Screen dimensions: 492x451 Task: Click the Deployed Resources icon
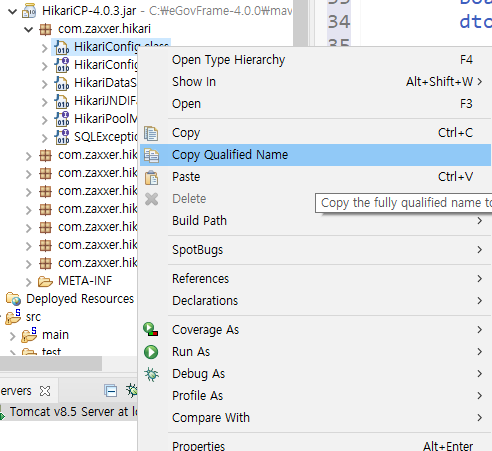point(13,299)
